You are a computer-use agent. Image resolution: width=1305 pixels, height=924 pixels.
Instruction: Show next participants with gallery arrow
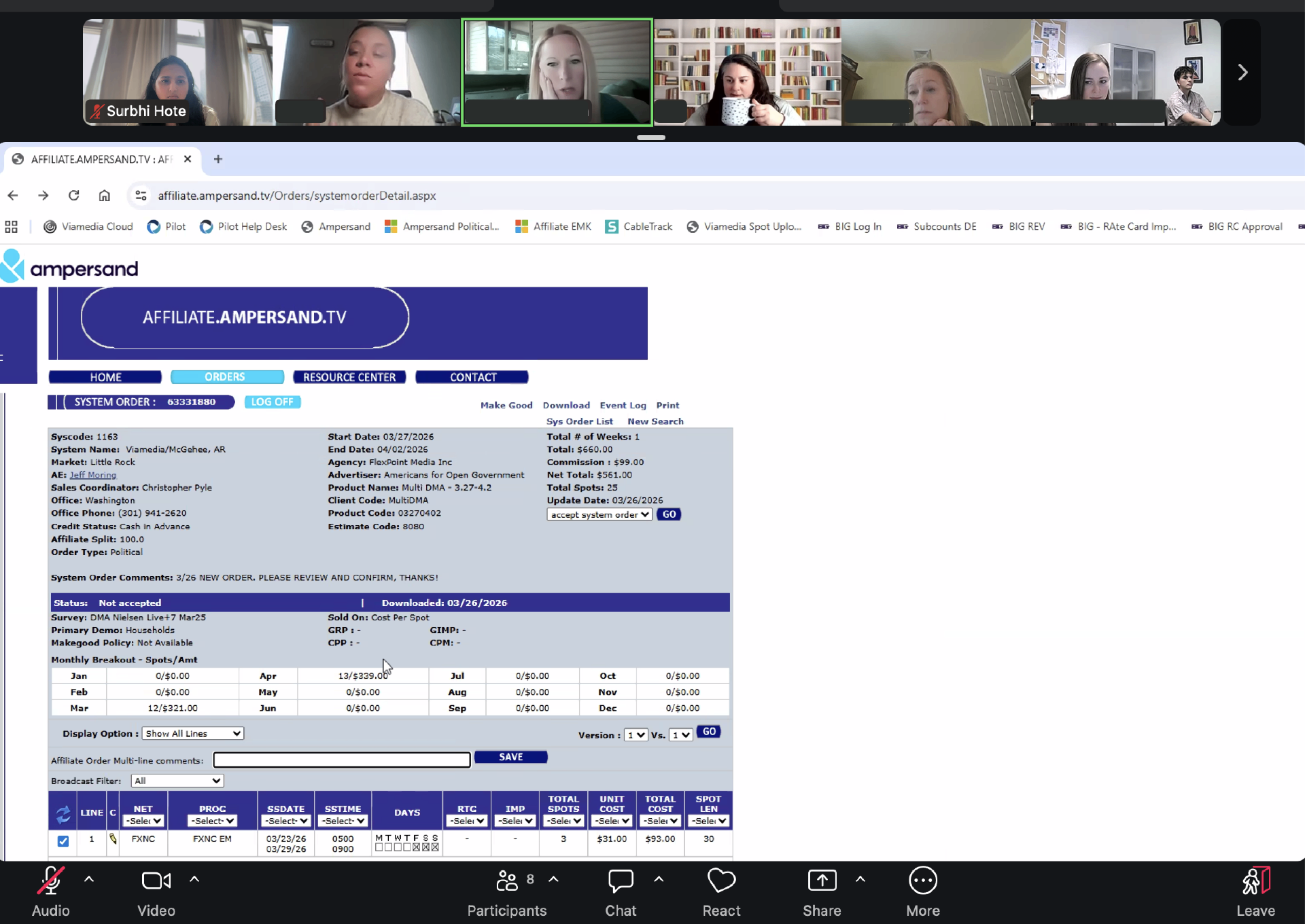[x=1242, y=72]
